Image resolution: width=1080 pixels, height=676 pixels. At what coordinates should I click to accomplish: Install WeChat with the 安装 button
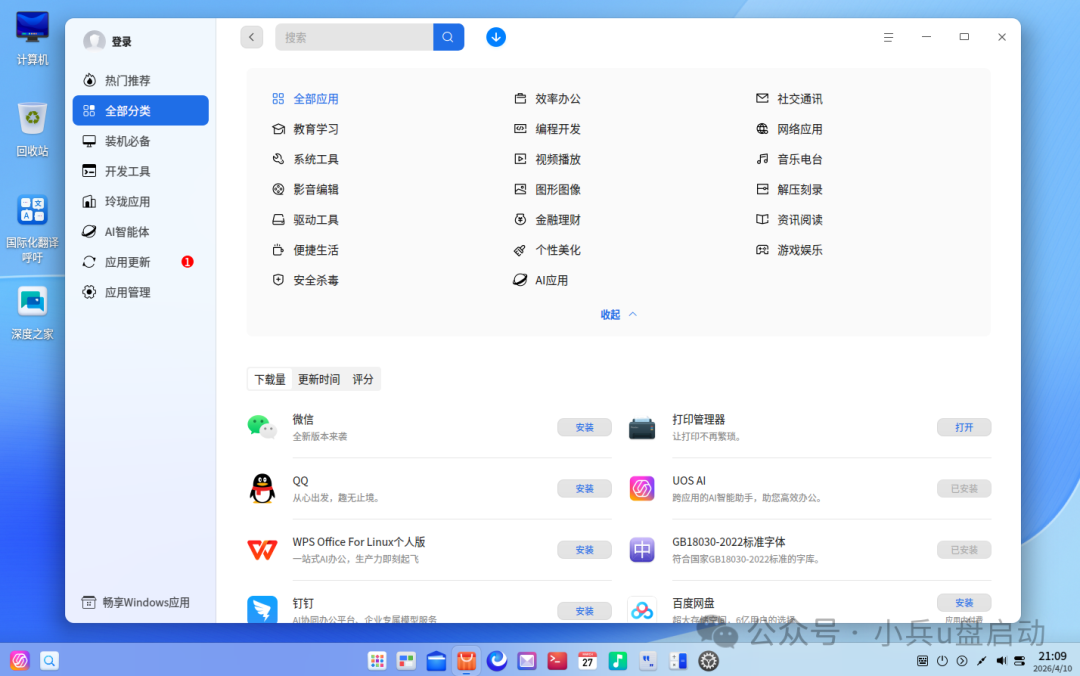584,427
